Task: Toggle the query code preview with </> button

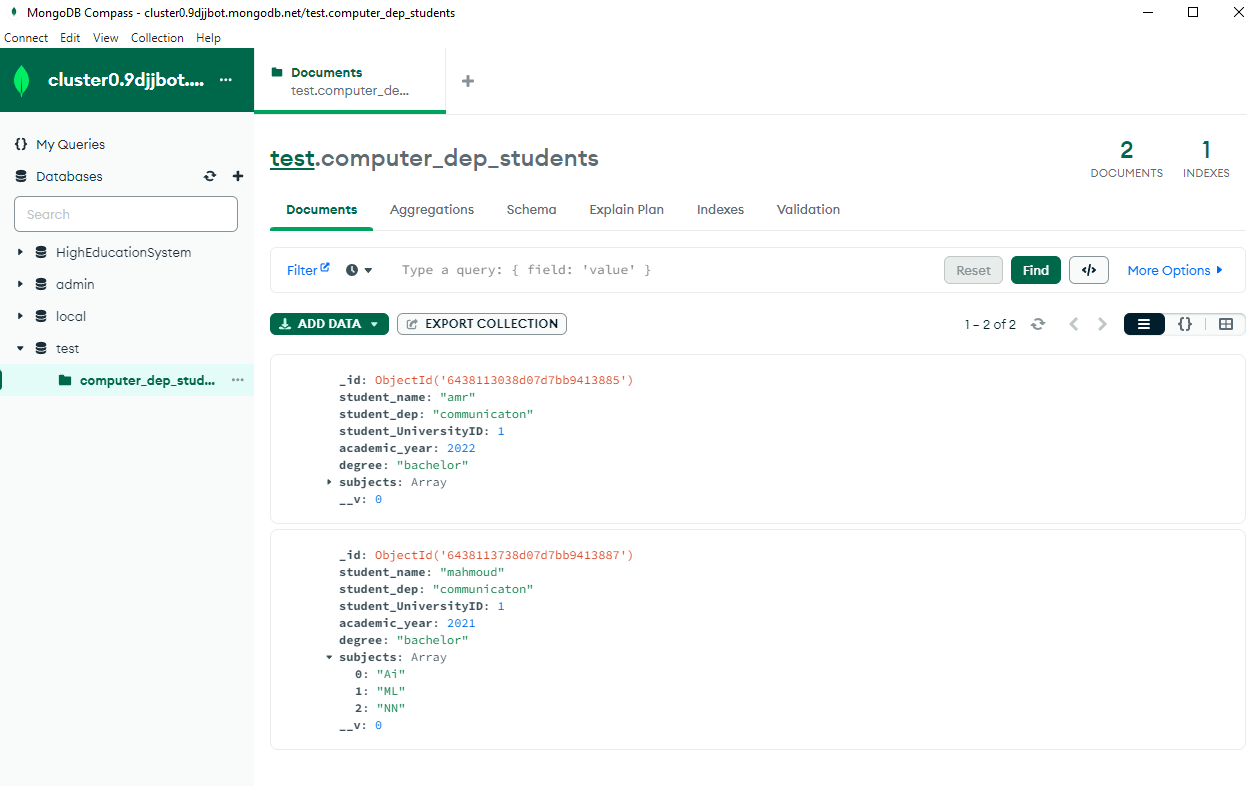Action: pos(1088,270)
